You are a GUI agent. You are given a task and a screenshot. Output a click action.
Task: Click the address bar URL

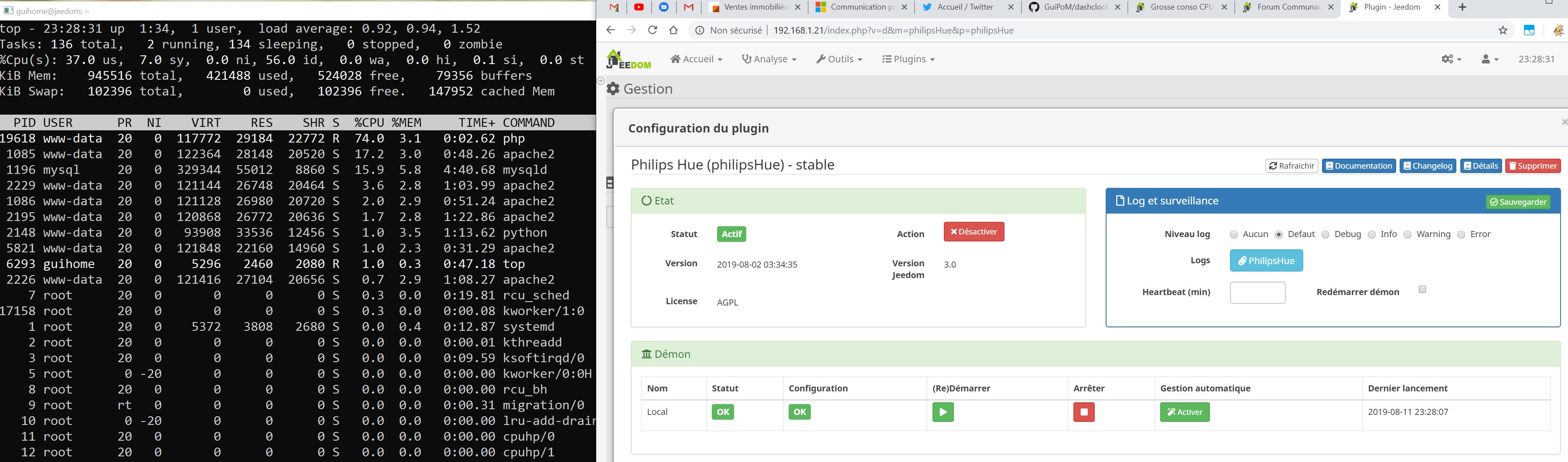click(893, 31)
